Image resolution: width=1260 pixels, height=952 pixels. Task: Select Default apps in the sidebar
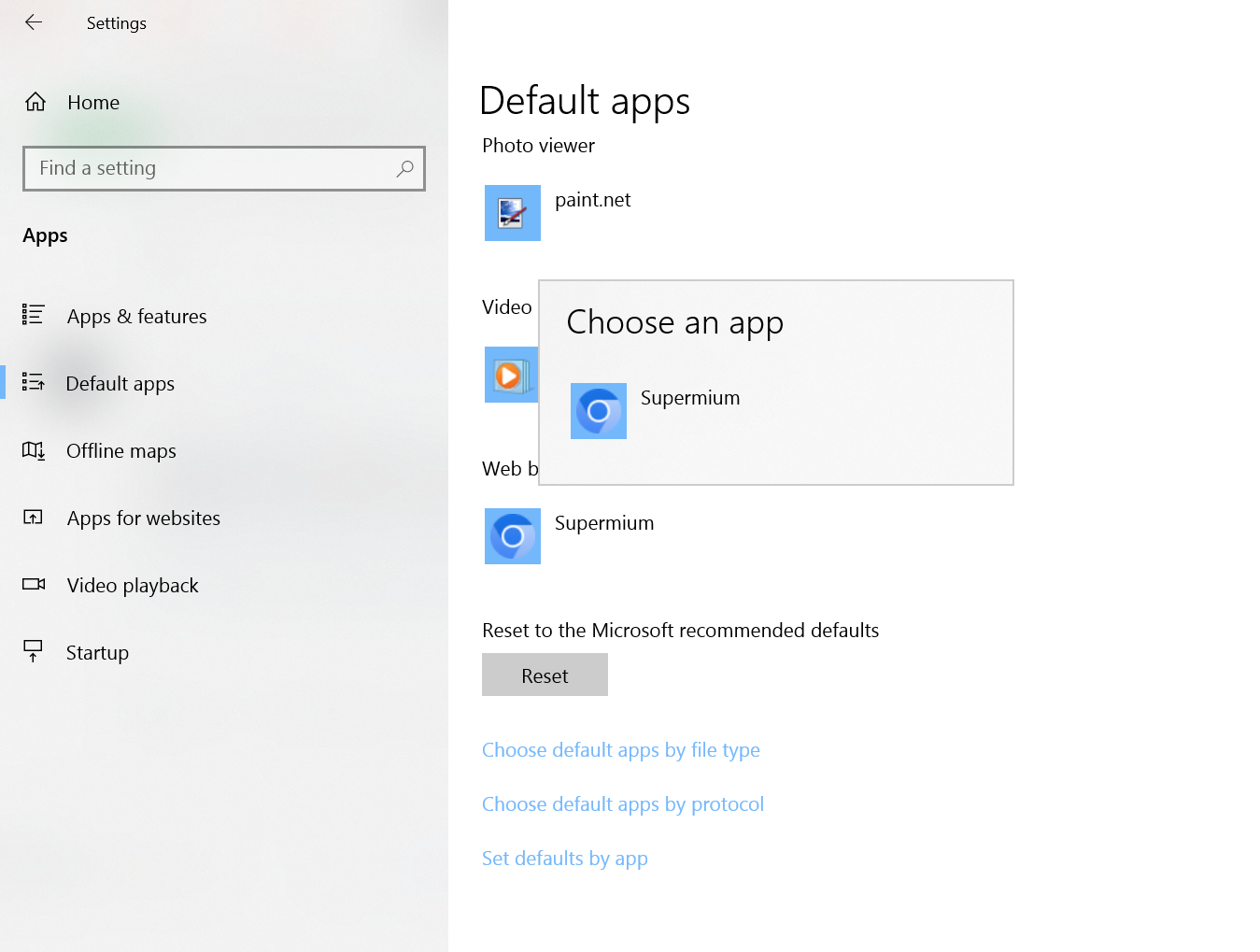pos(120,384)
